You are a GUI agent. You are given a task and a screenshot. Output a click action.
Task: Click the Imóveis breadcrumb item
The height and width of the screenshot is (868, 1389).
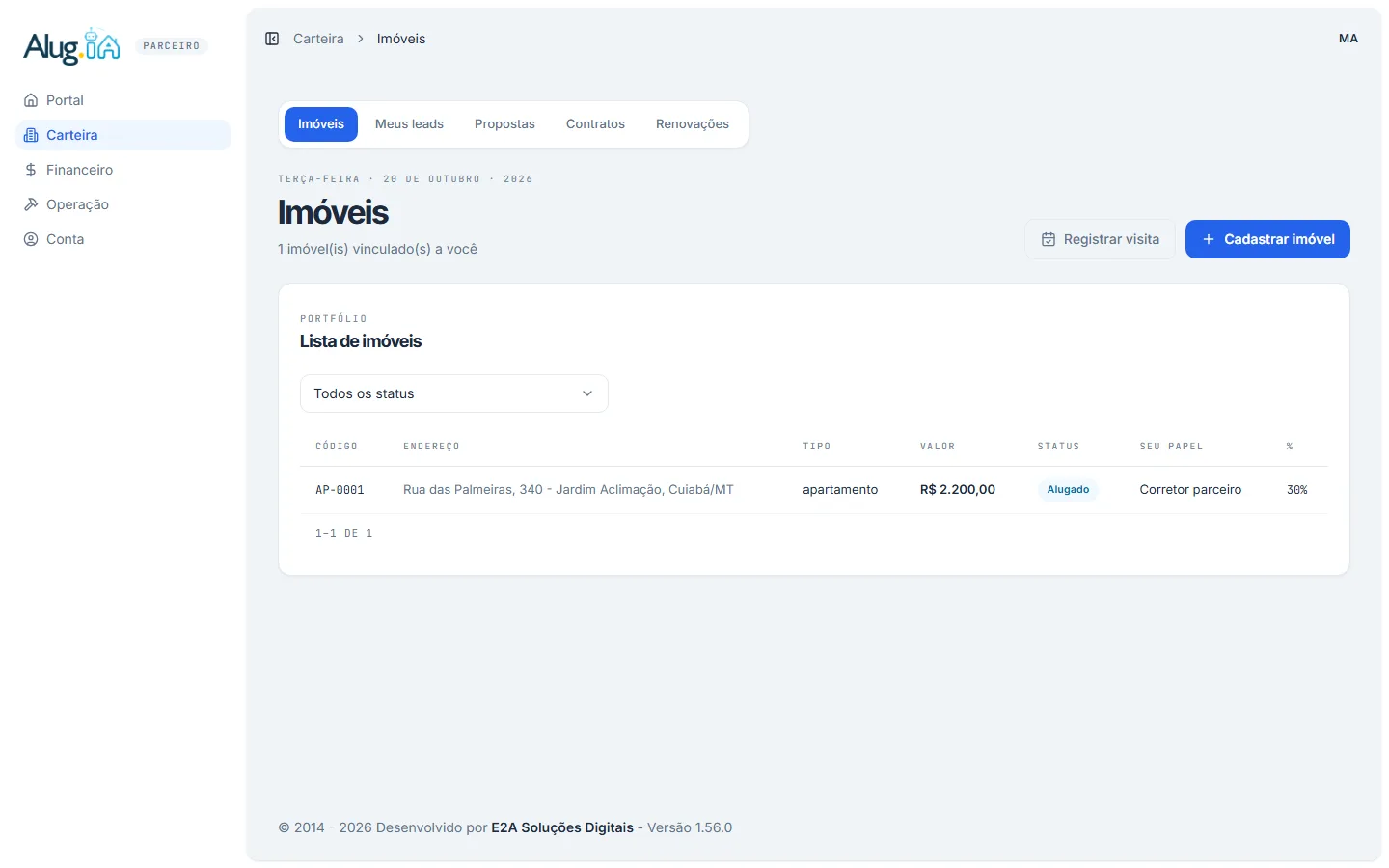click(401, 39)
